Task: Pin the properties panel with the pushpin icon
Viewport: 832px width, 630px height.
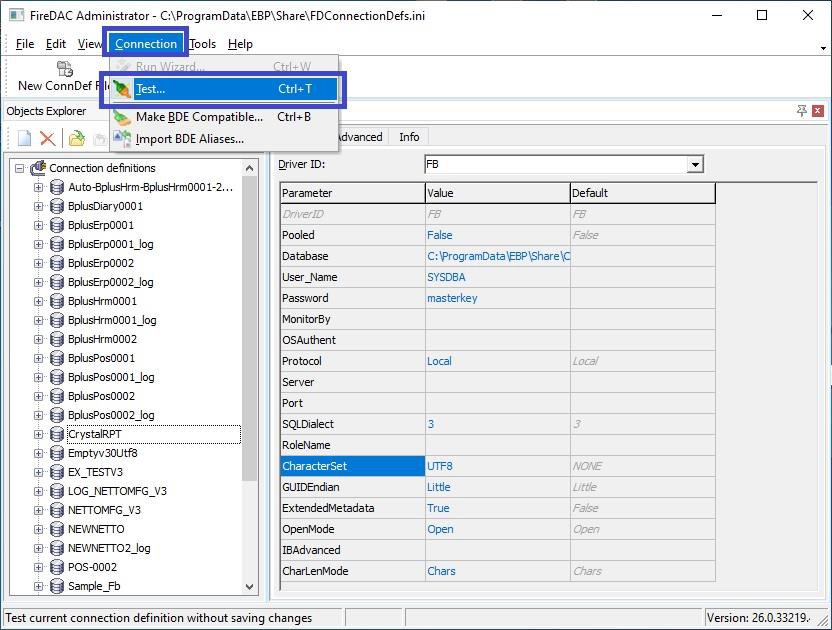Action: (801, 111)
